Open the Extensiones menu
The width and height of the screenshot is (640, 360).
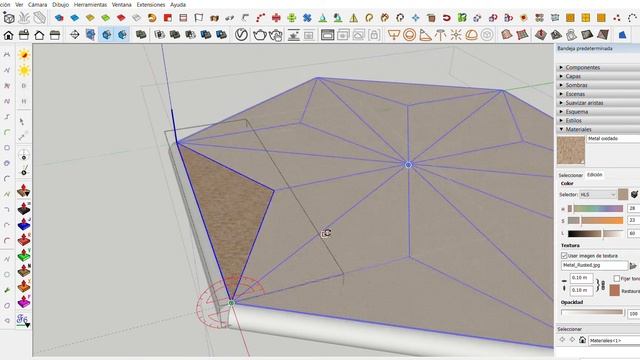click(151, 4)
